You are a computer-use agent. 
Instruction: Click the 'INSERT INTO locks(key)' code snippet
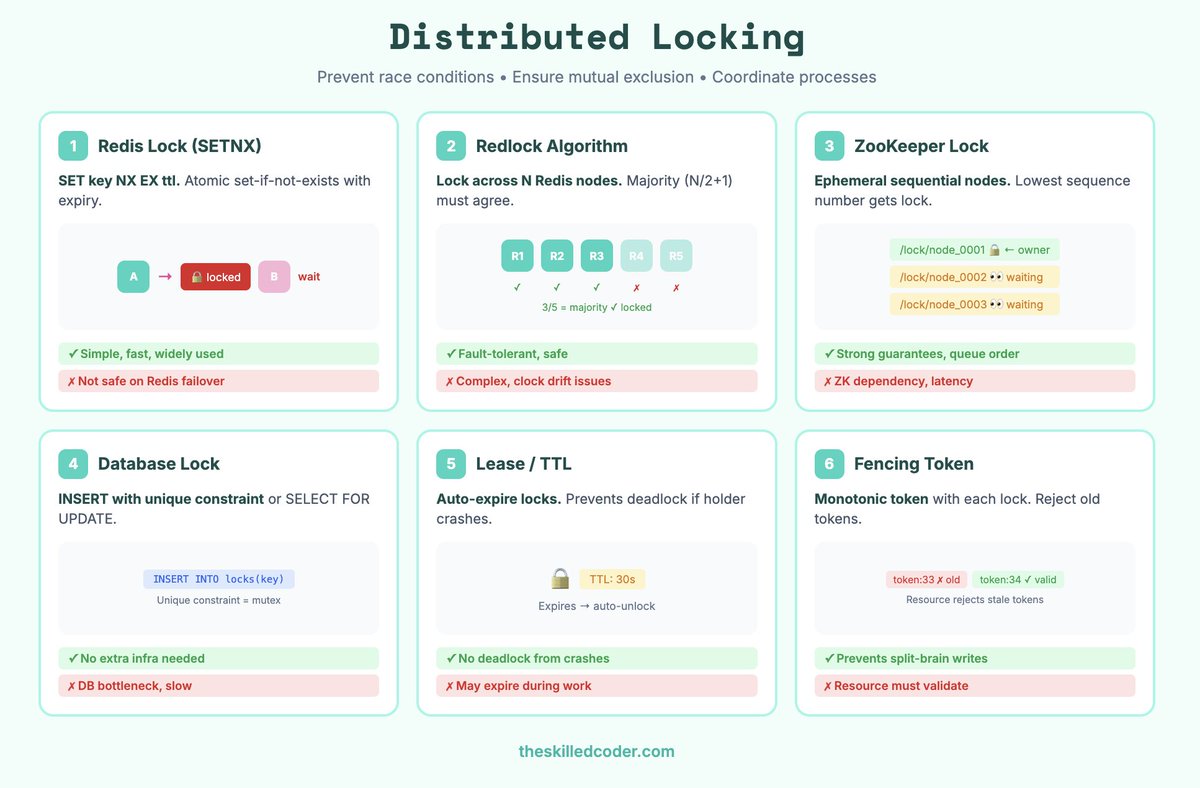[x=219, y=579]
